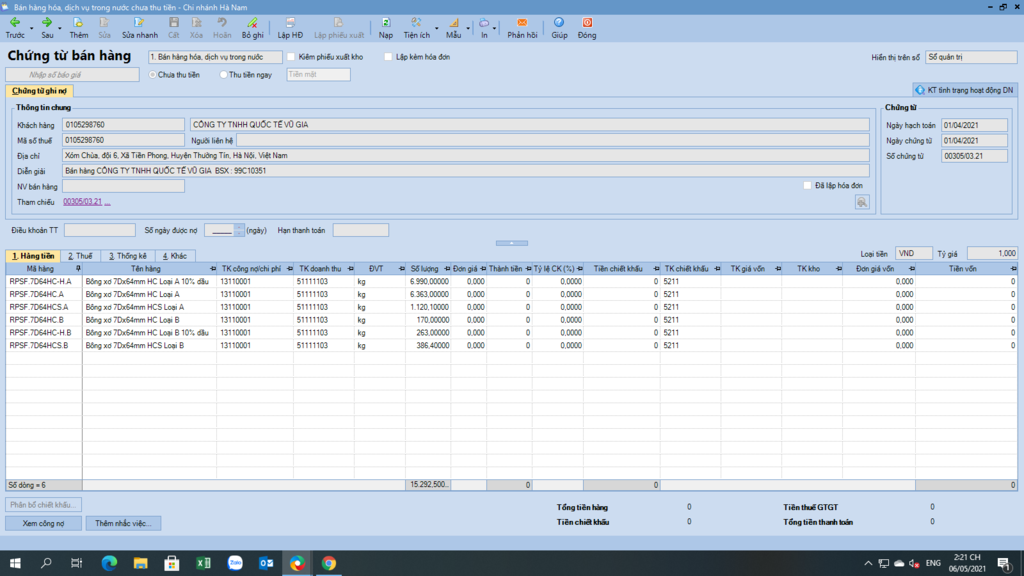Click the pin icon on Mã hàng column

coord(78,268)
